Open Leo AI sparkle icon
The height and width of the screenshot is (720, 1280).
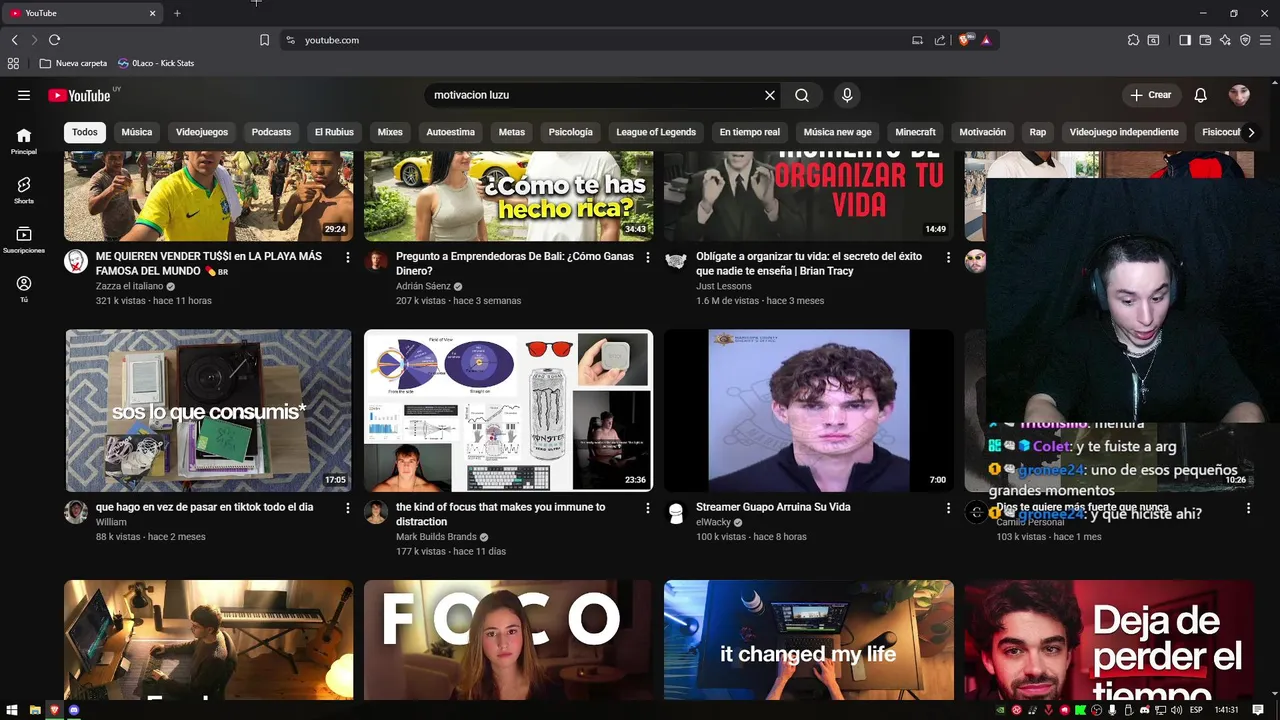pyautogui.click(x=1225, y=40)
